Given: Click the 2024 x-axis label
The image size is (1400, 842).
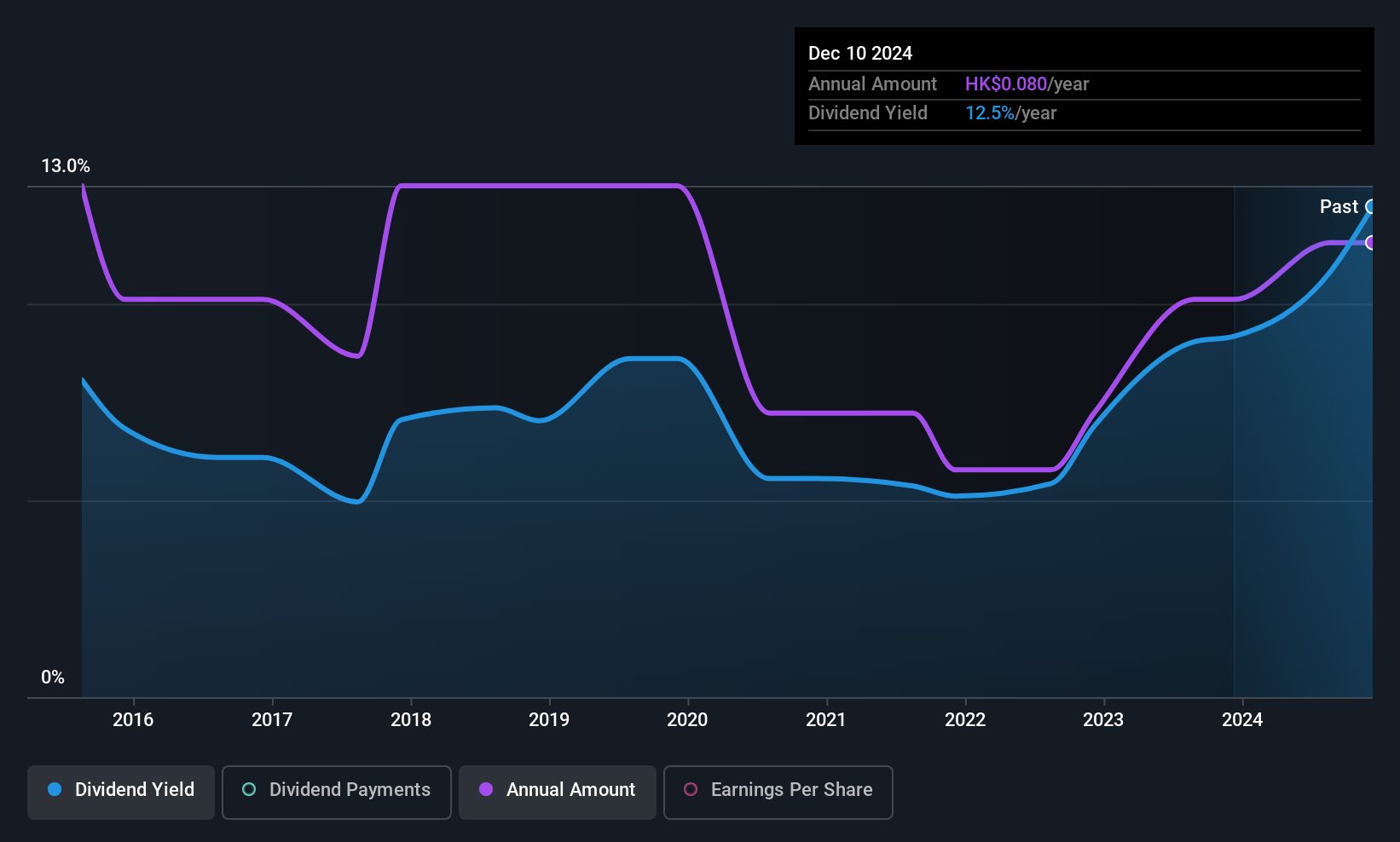Looking at the screenshot, I should (1242, 720).
